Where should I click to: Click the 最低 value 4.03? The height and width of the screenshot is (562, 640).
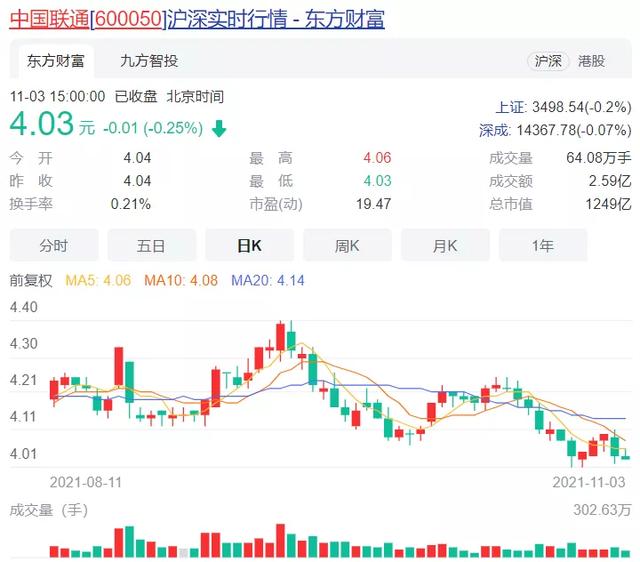point(377,181)
